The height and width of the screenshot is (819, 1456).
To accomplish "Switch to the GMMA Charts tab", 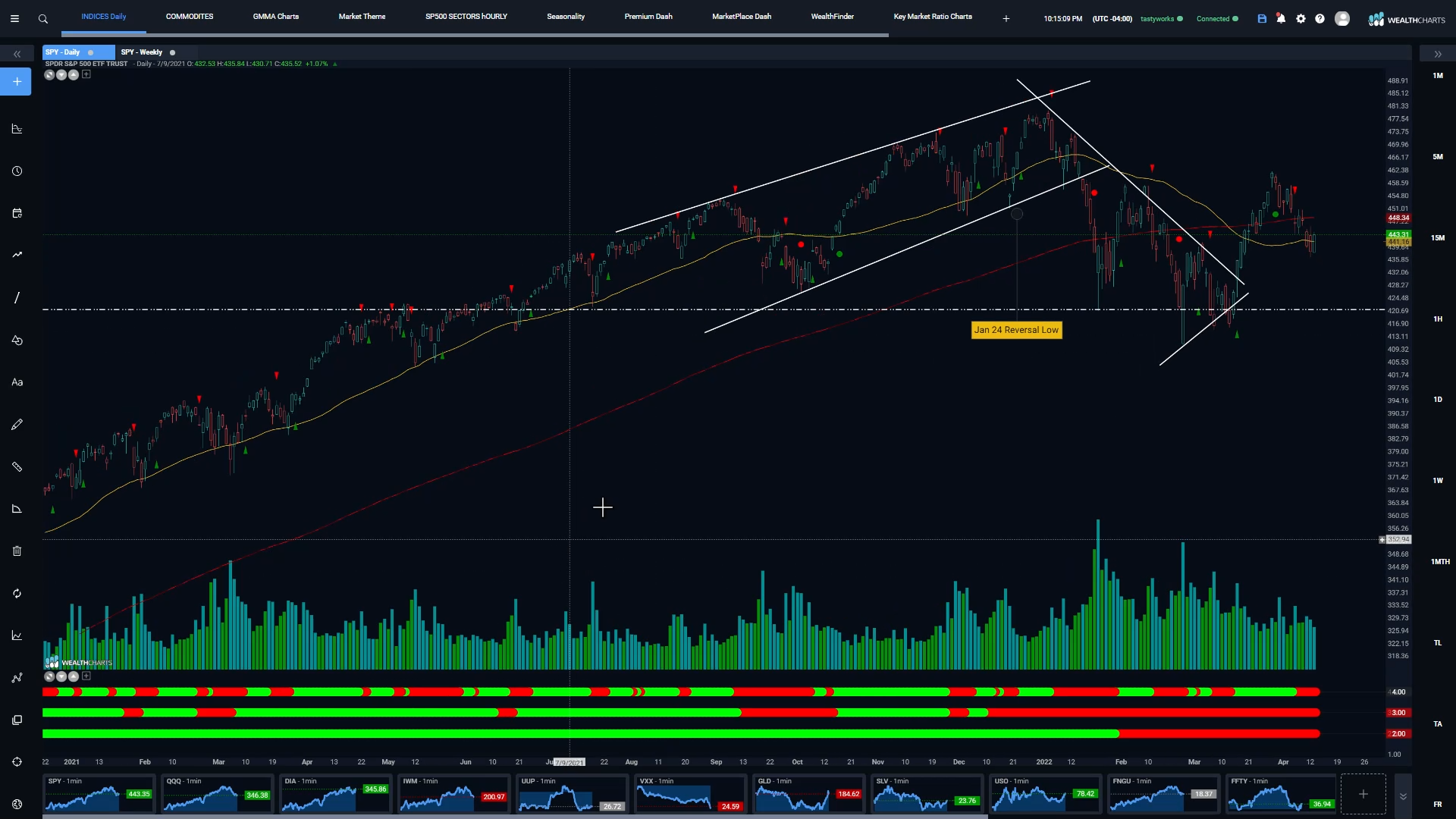I will 276,17.
